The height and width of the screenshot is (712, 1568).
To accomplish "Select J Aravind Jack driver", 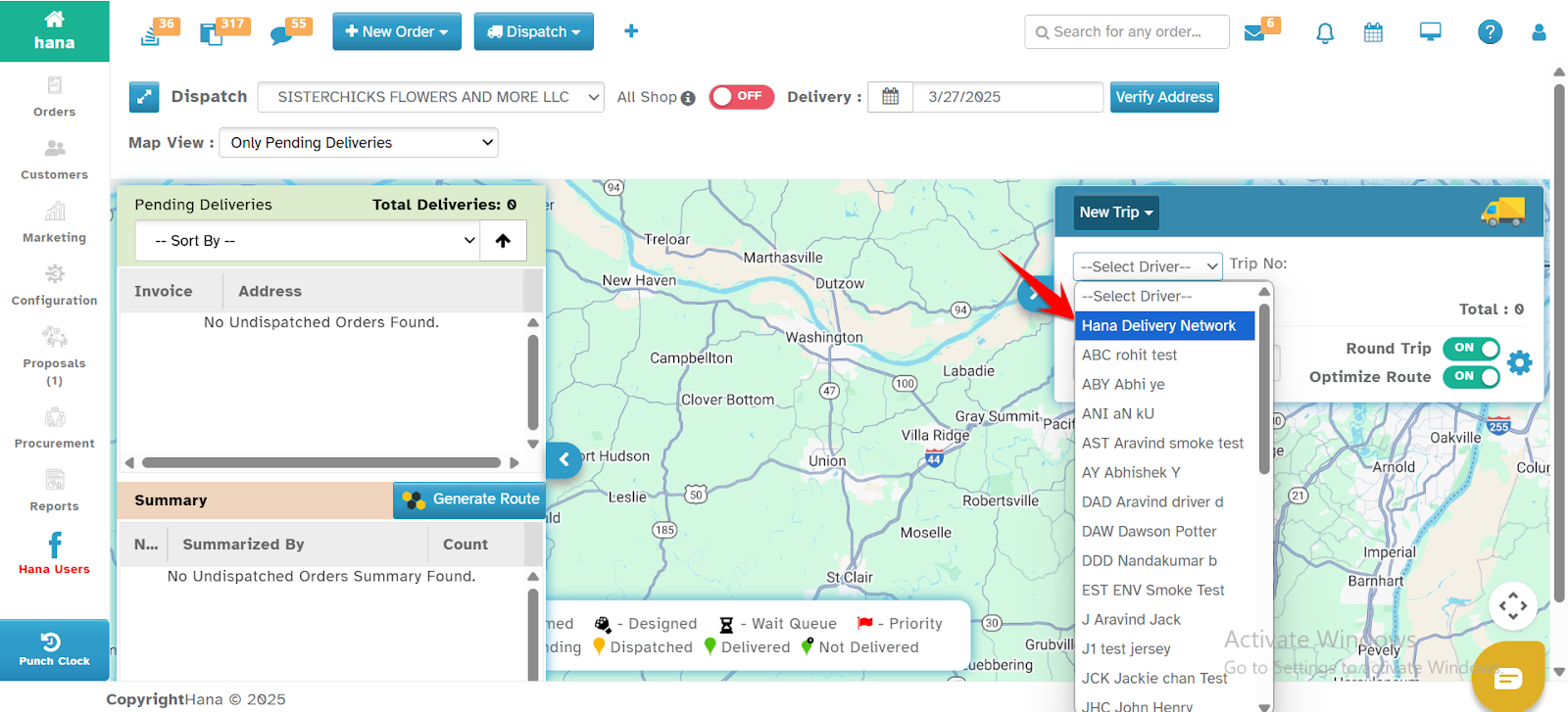I will coord(1164,620).
